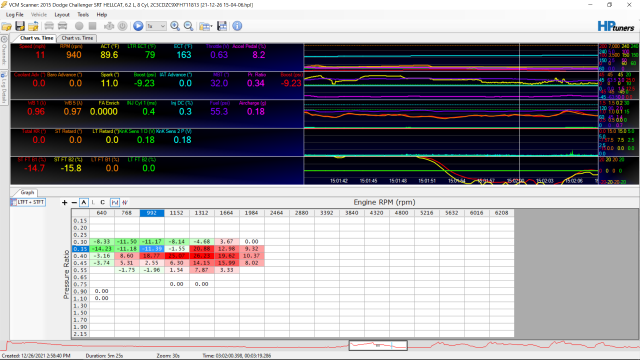Open the Help menu
Image resolution: width=640 pixels, height=360 pixels.
click(x=102, y=15)
